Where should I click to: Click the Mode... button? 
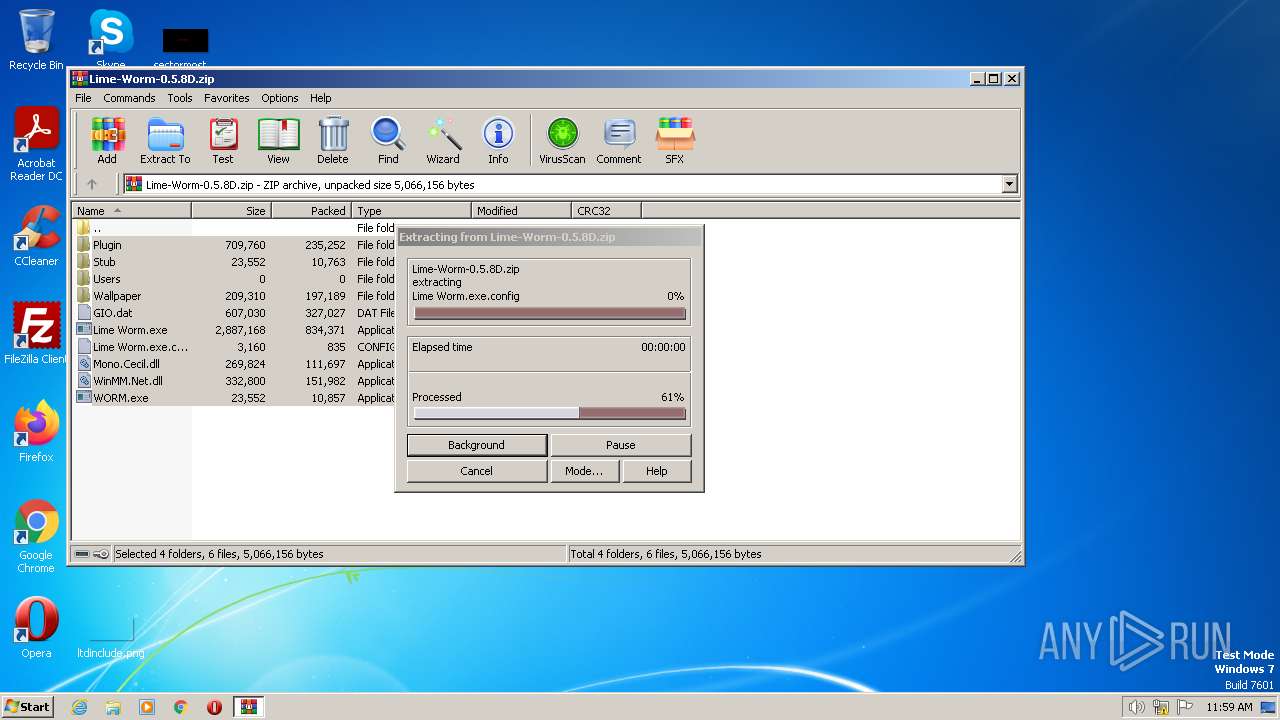click(x=584, y=471)
